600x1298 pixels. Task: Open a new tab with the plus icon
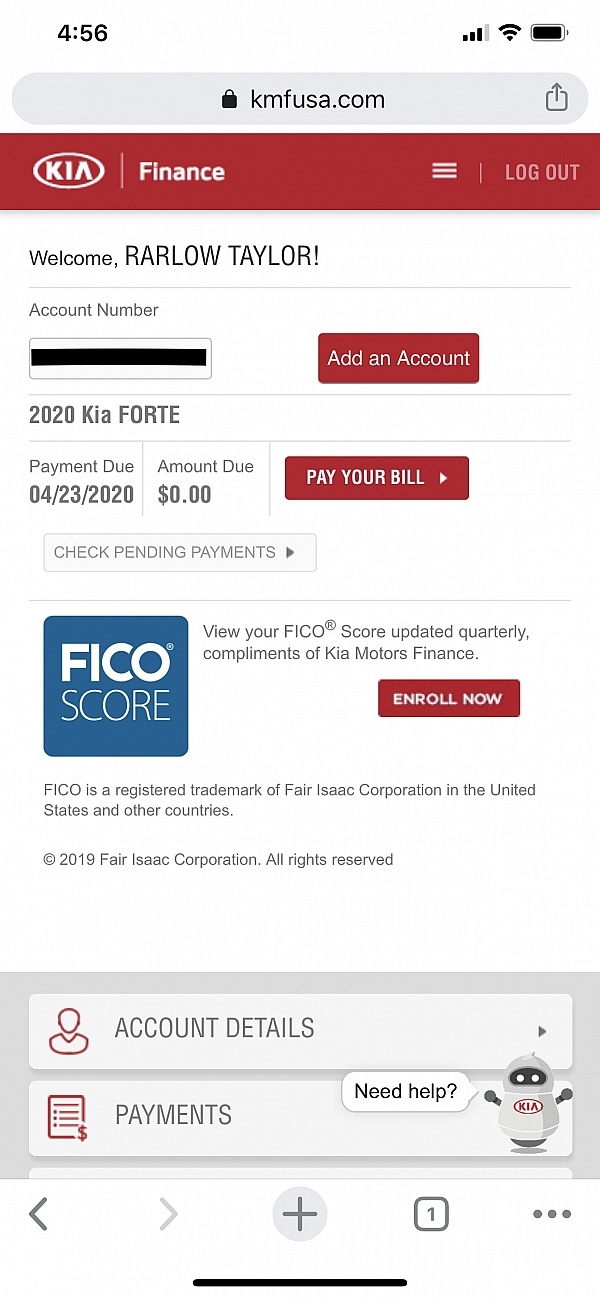300,1214
